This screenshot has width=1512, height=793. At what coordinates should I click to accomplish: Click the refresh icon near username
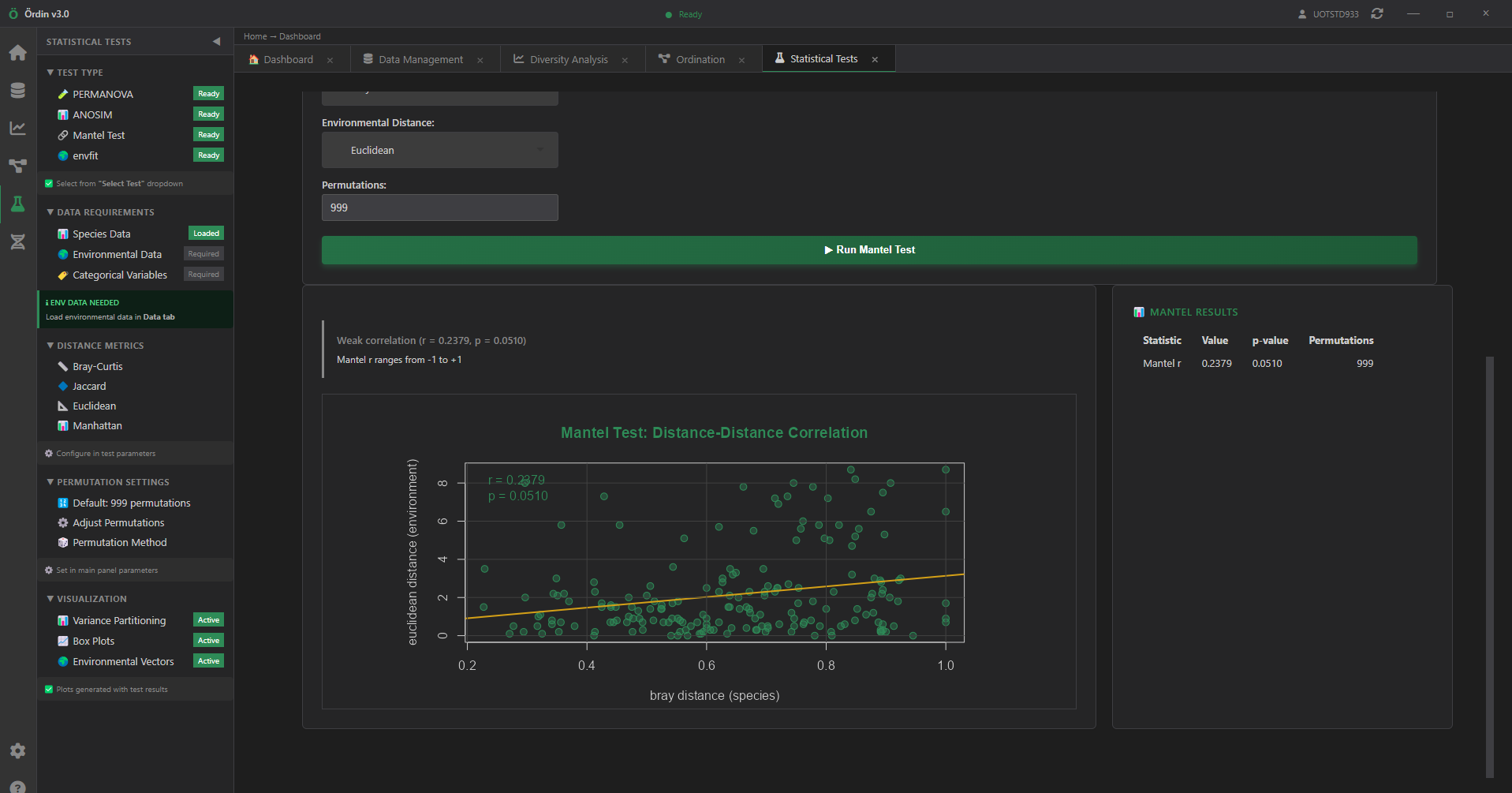1377,14
